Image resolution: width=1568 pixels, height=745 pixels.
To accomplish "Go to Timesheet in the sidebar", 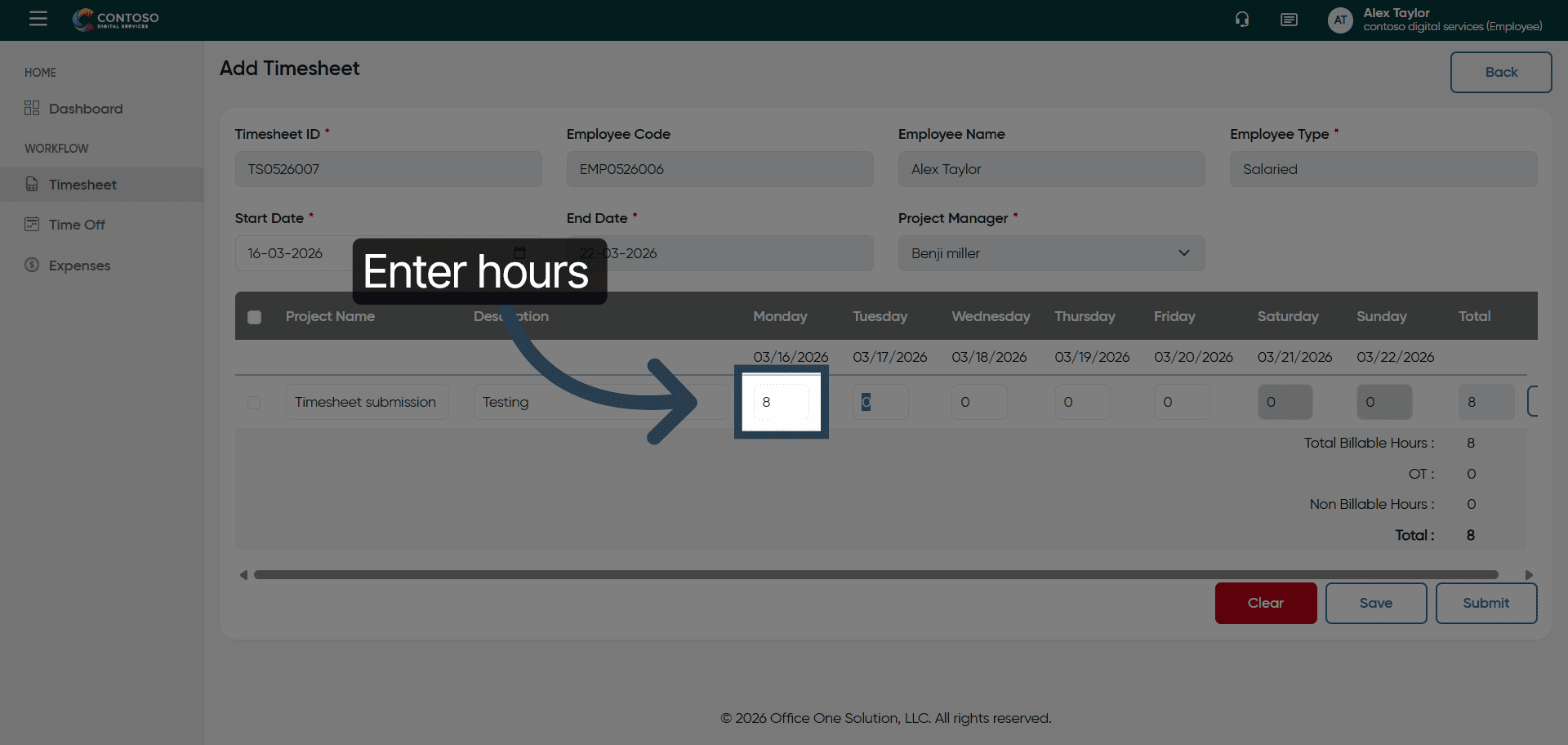I will 82,185.
